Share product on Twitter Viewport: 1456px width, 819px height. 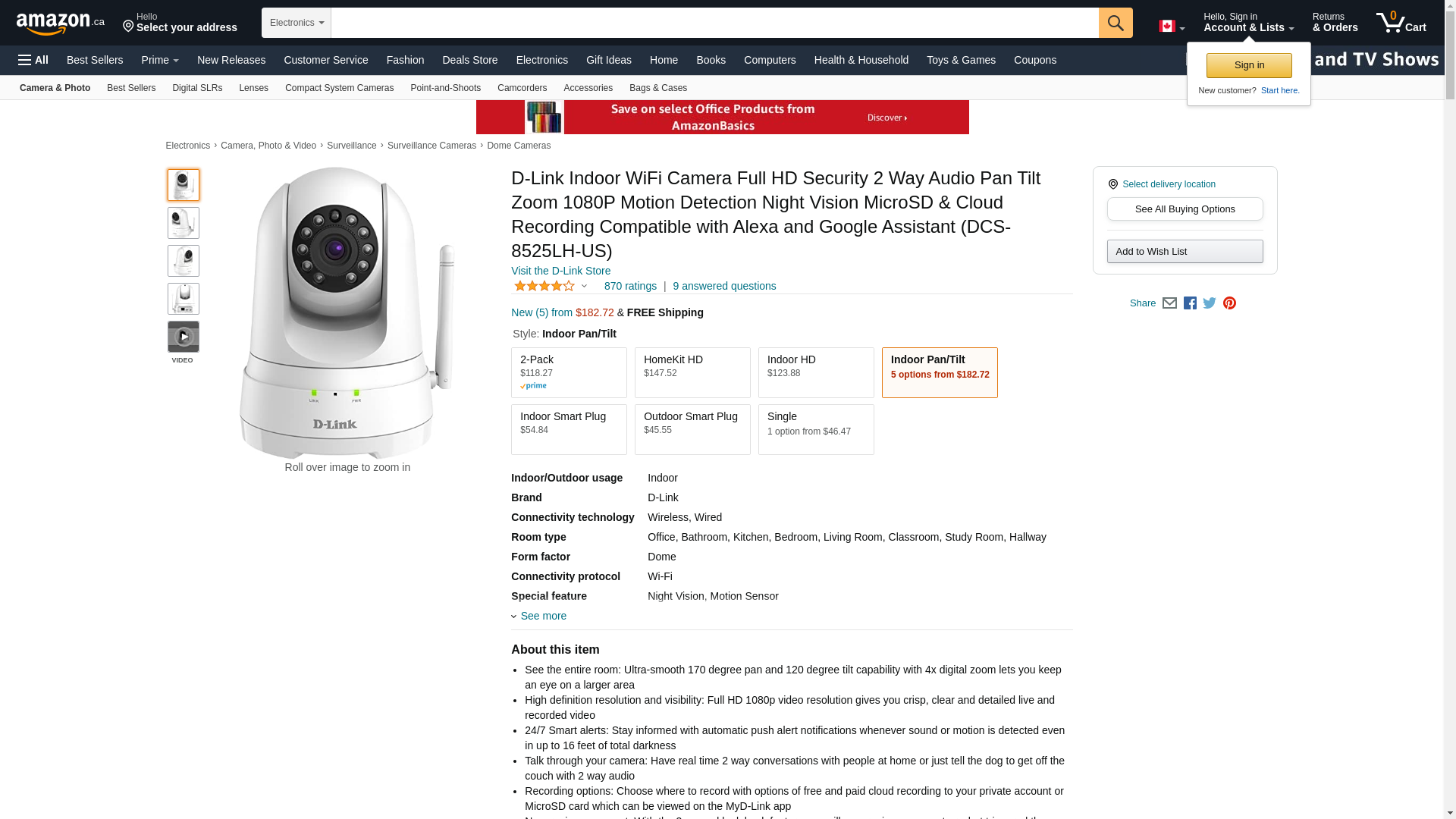click(1210, 303)
